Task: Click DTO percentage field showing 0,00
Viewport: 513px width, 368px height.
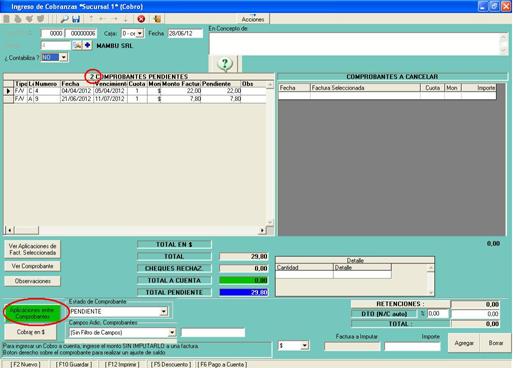Action: tap(438, 314)
